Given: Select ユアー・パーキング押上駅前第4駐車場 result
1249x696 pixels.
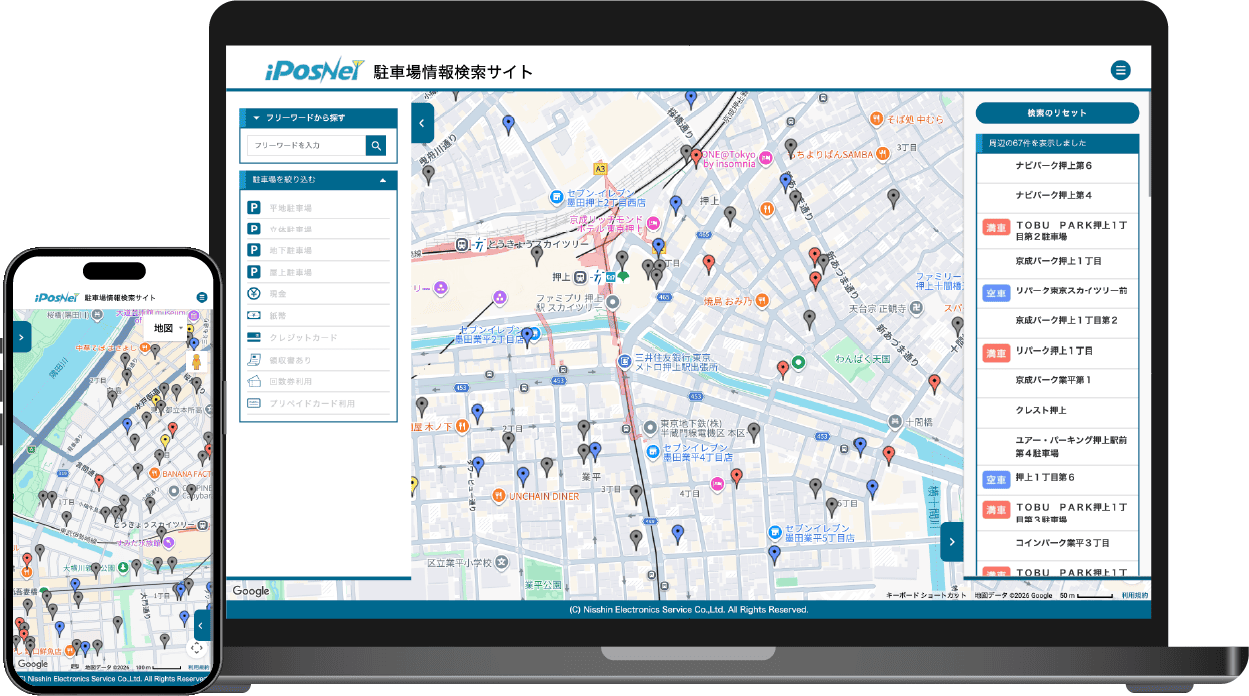Looking at the screenshot, I should tap(1057, 446).
